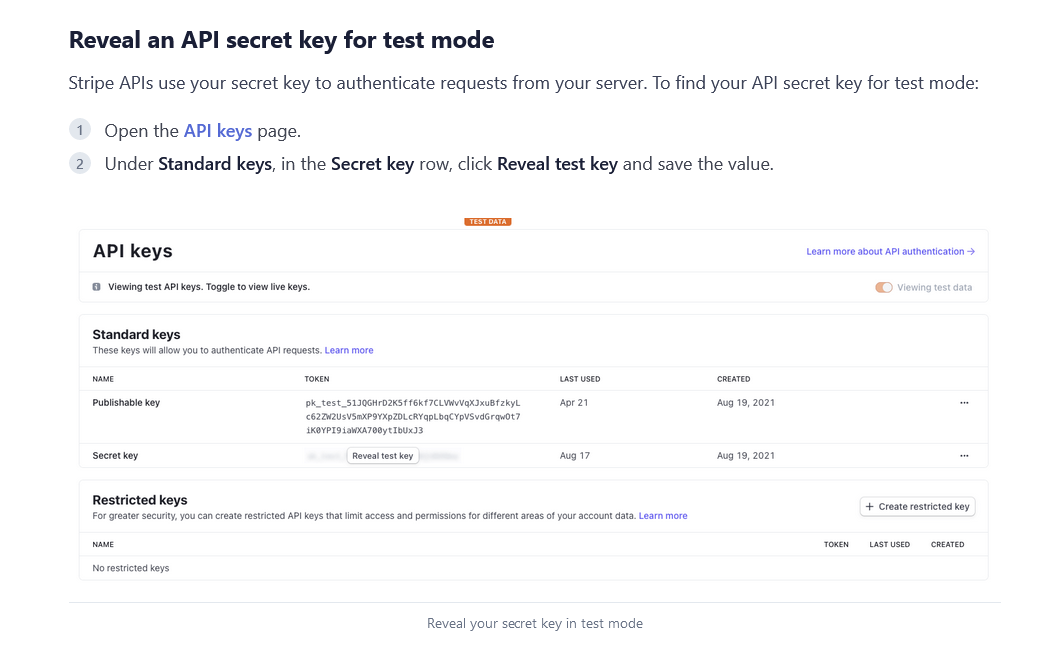Click the LAST USED column header
Screen dimensions: 1037x645
coord(580,379)
